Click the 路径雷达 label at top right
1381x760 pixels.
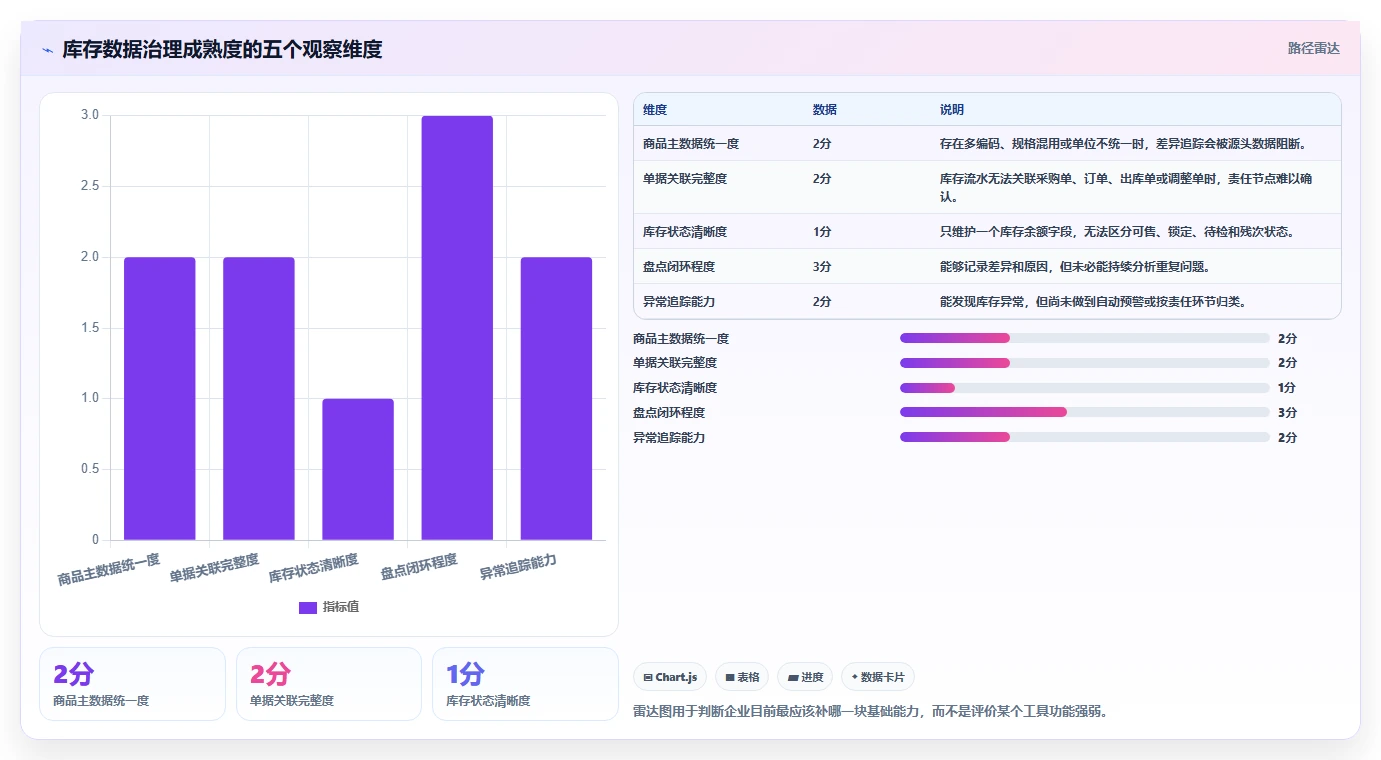pos(1313,48)
